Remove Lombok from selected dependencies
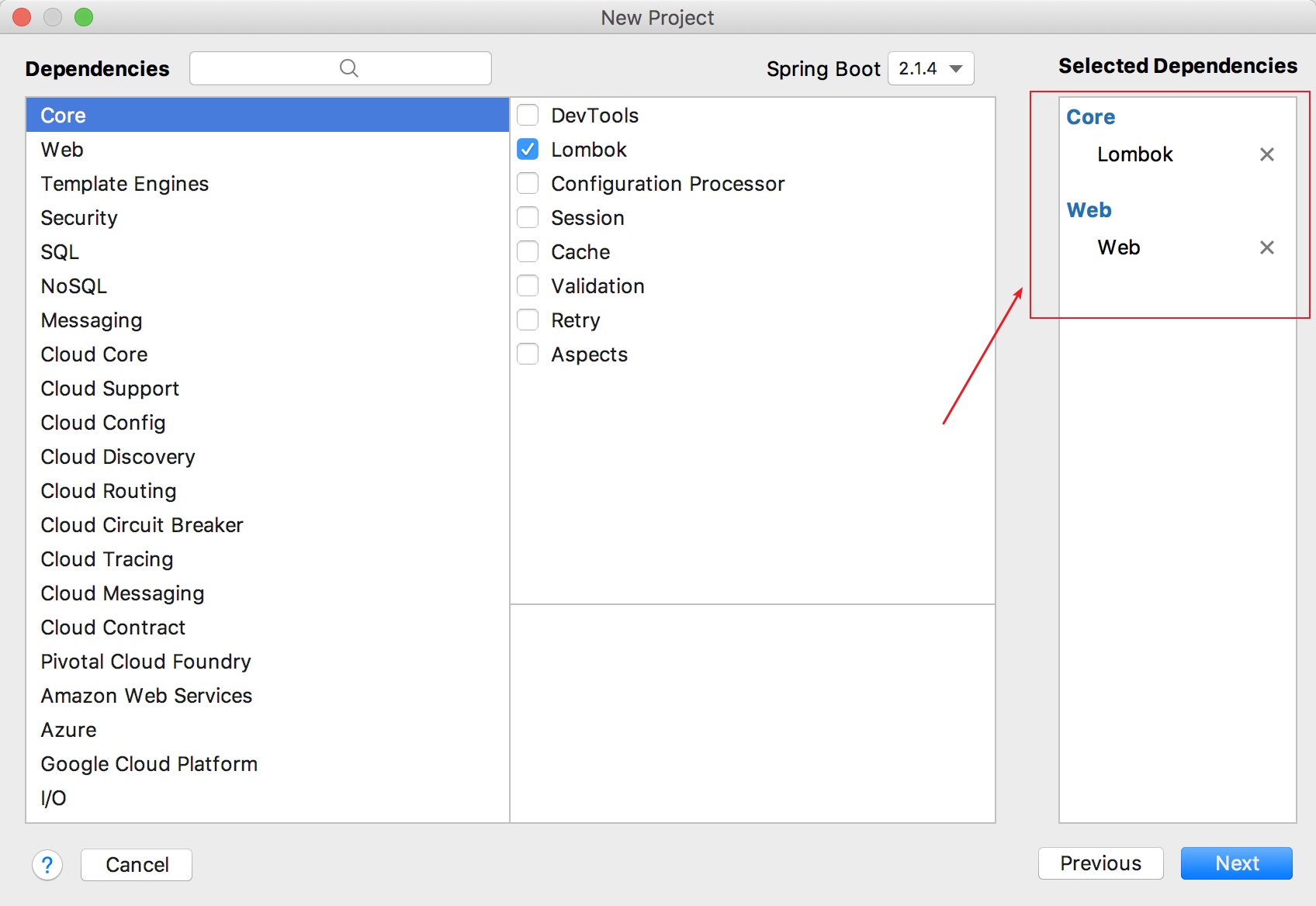 [1266, 154]
